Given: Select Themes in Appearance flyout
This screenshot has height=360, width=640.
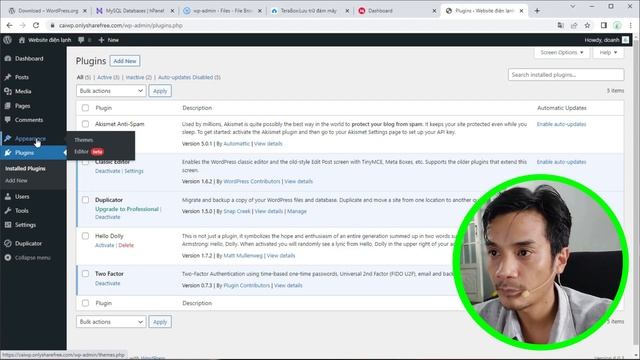Looking at the screenshot, I should pos(84,140).
